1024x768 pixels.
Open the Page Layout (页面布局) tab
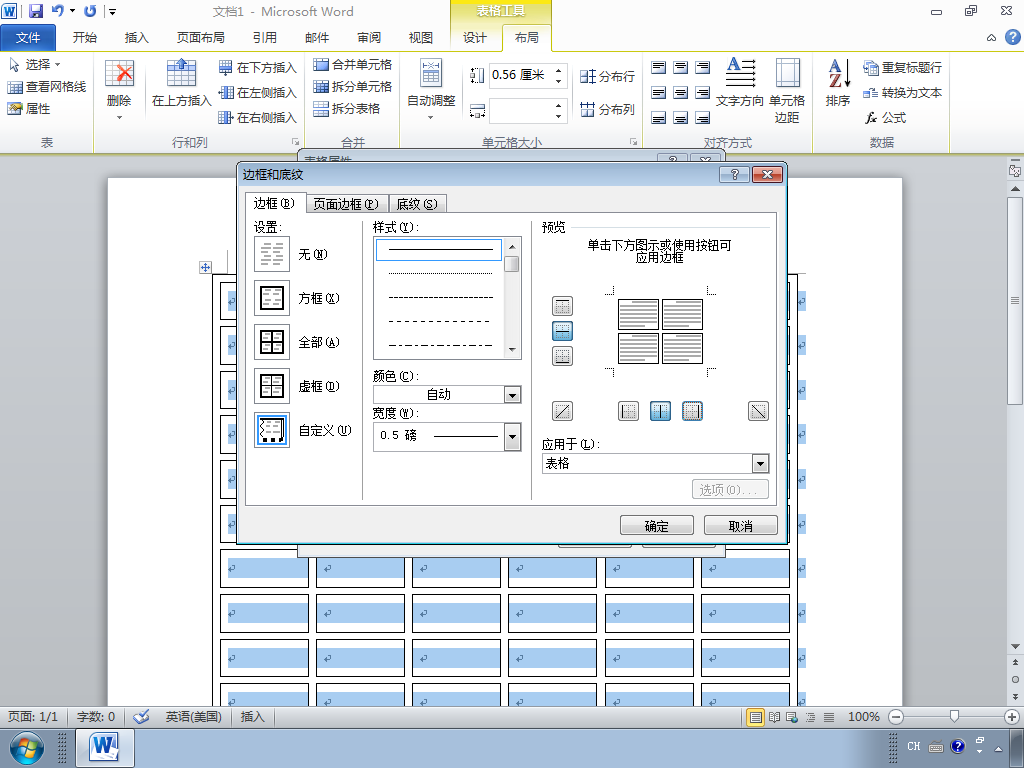[x=200, y=38]
